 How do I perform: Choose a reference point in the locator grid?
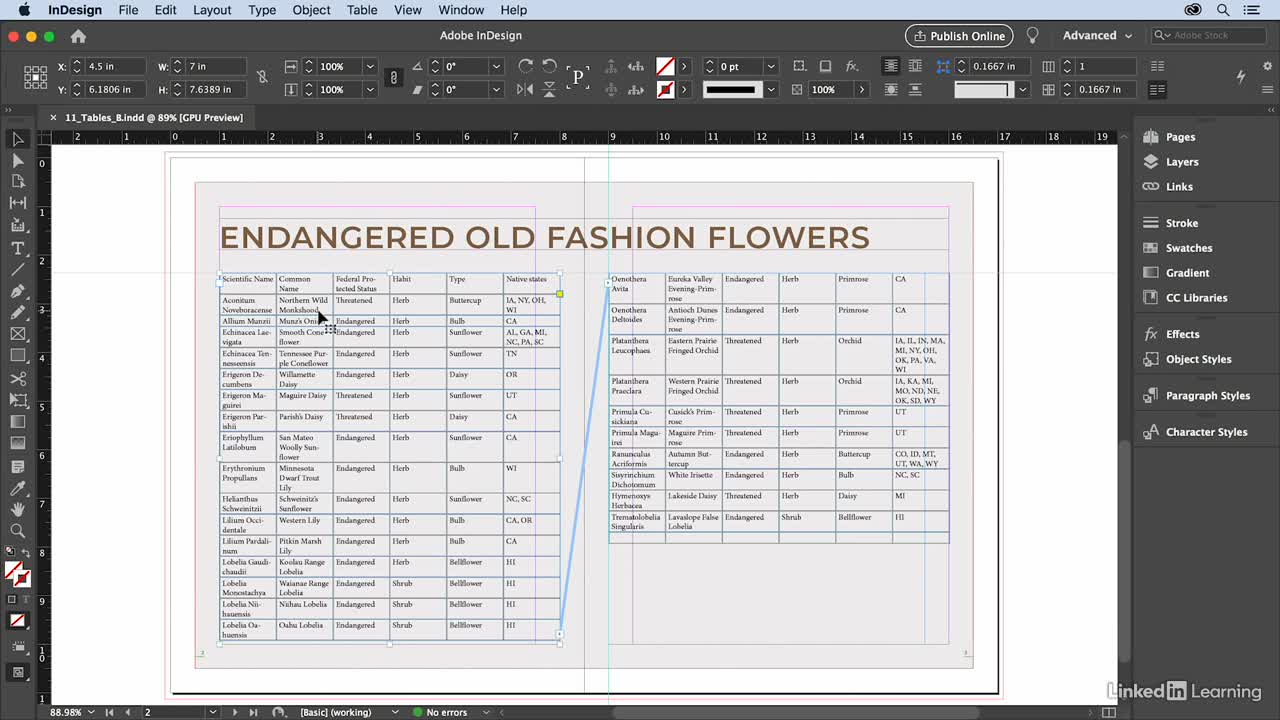[x=35, y=77]
